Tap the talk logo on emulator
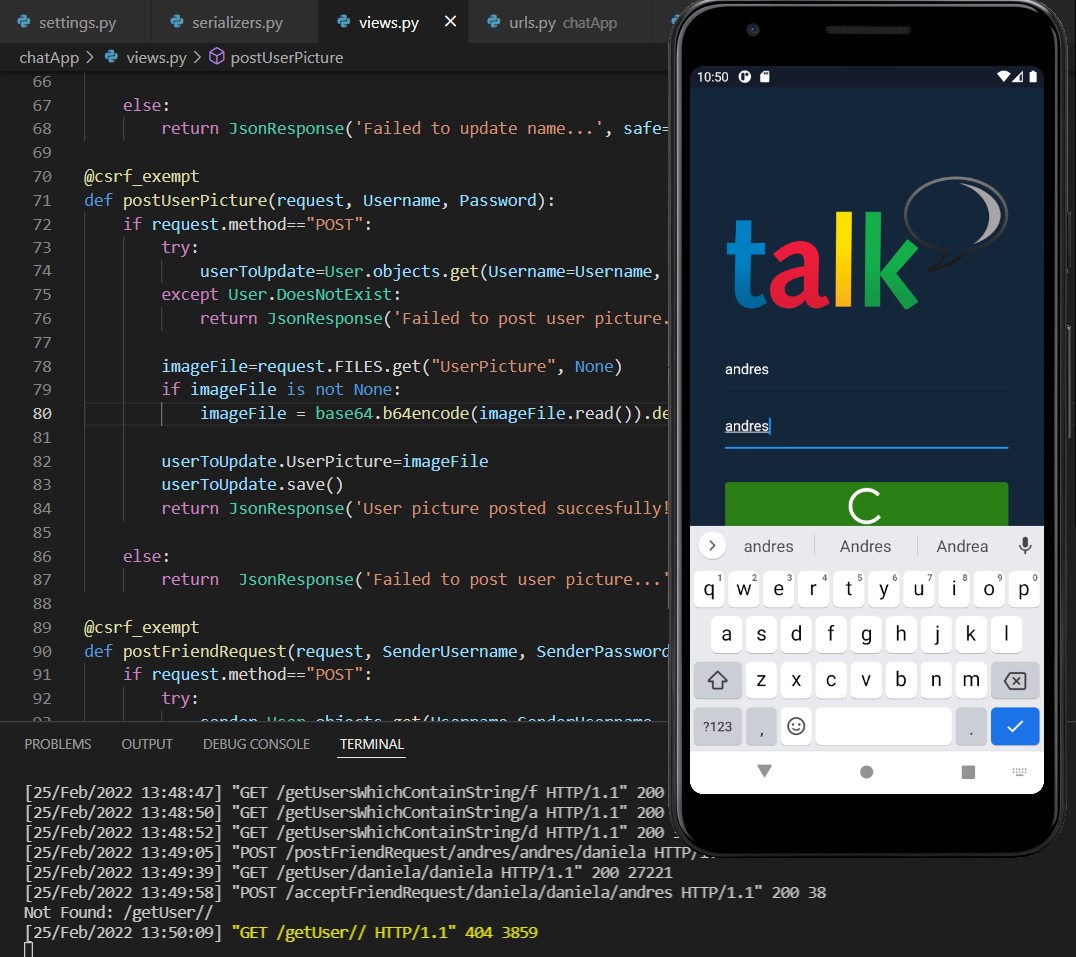The width and height of the screenshot is (1076, 957). point(866,245)
